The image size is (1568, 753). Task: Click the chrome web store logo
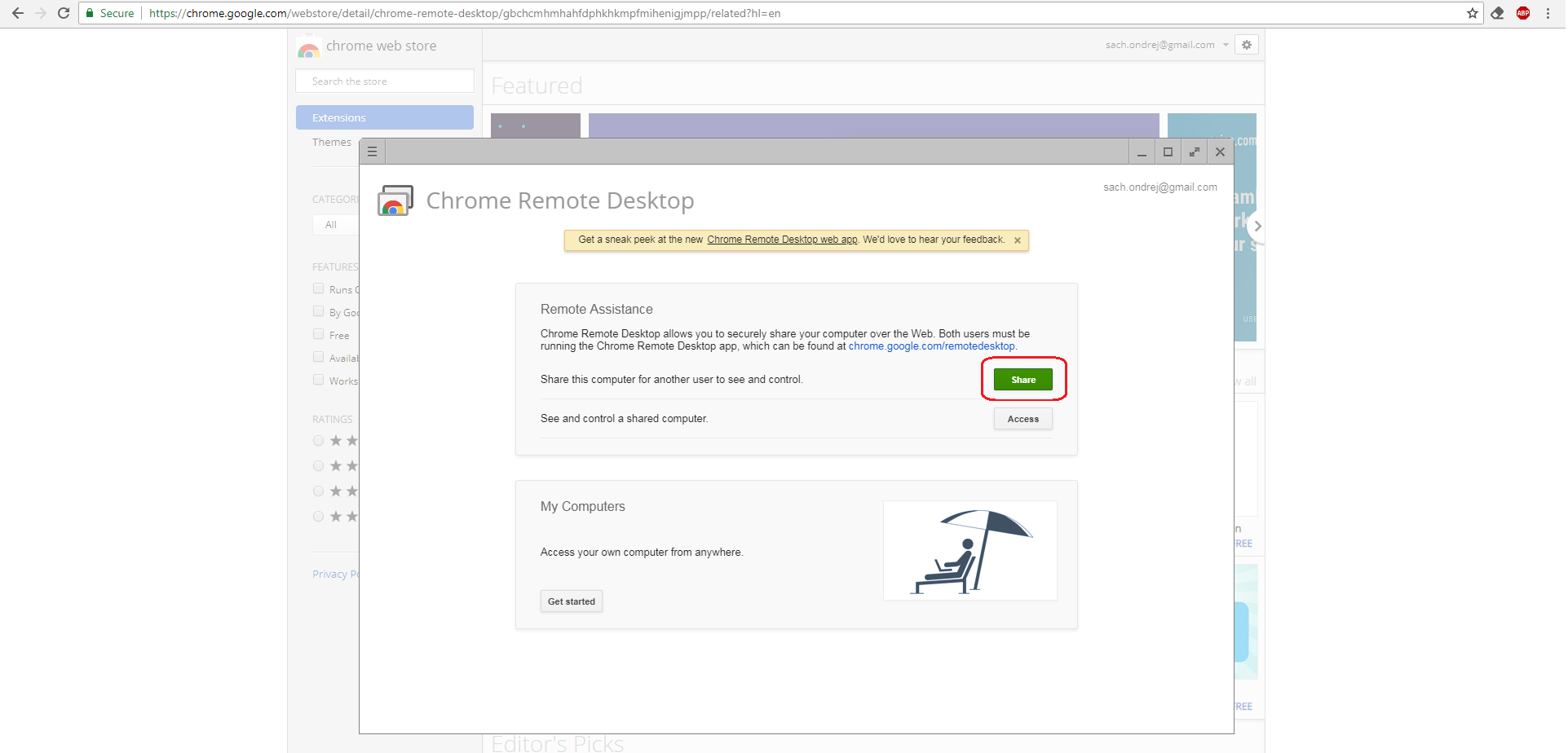coord(308,46)
